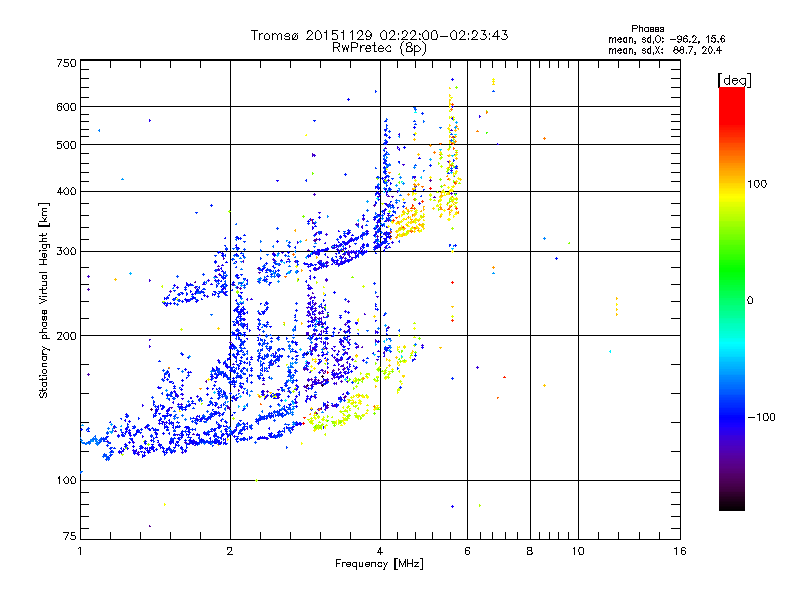
Task: Click the y-axis tick label '750'
Action: (67, 63)
